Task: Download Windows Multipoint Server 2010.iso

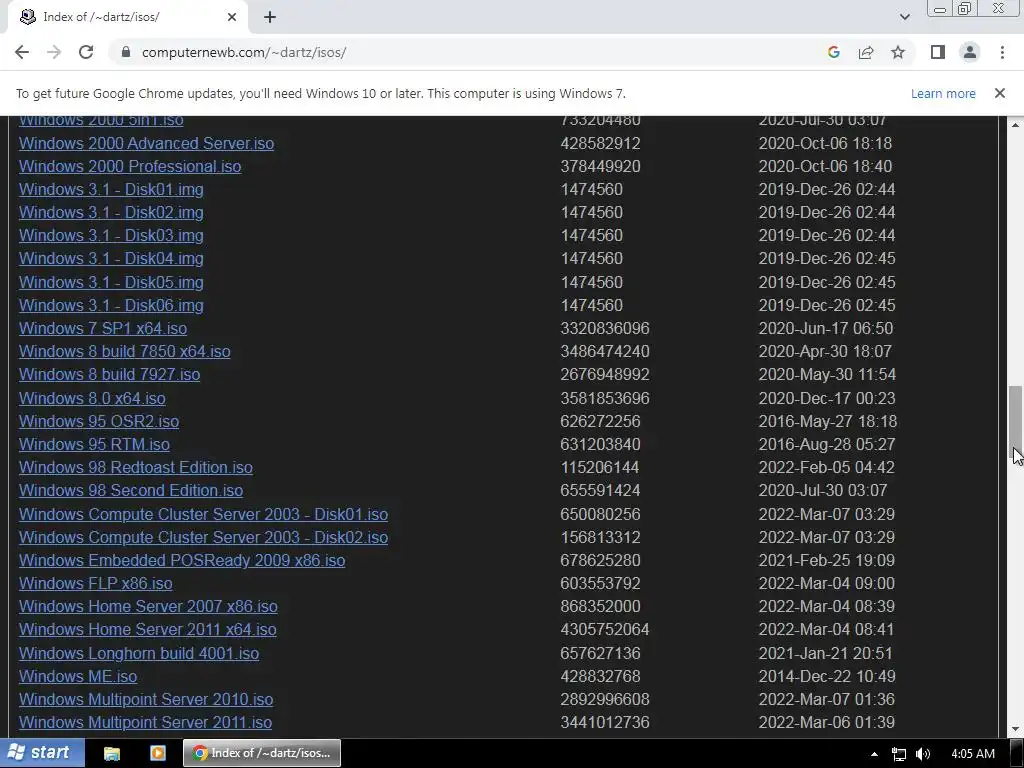Action: 146,699
